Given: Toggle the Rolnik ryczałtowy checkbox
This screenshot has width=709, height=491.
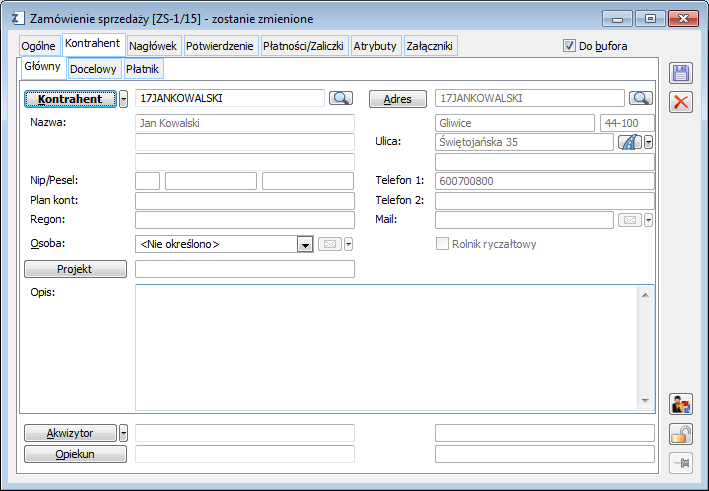Looking at the screenshot, I should (442, 244).
